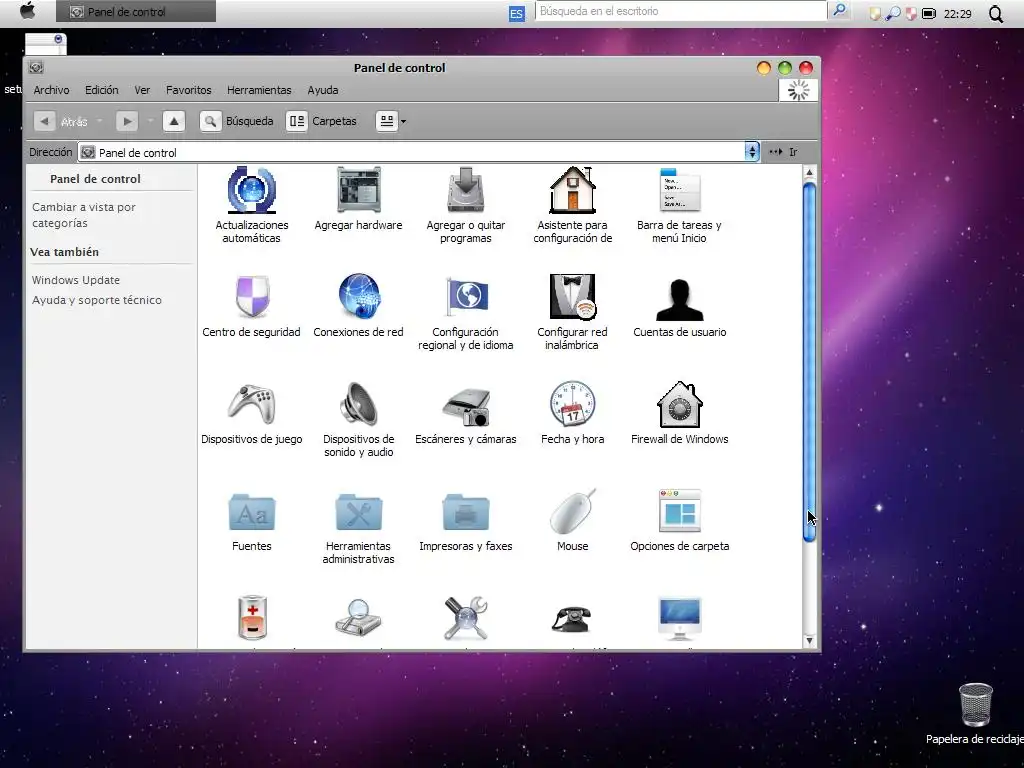Open the Fuentes folder icon

click(251, 512)
